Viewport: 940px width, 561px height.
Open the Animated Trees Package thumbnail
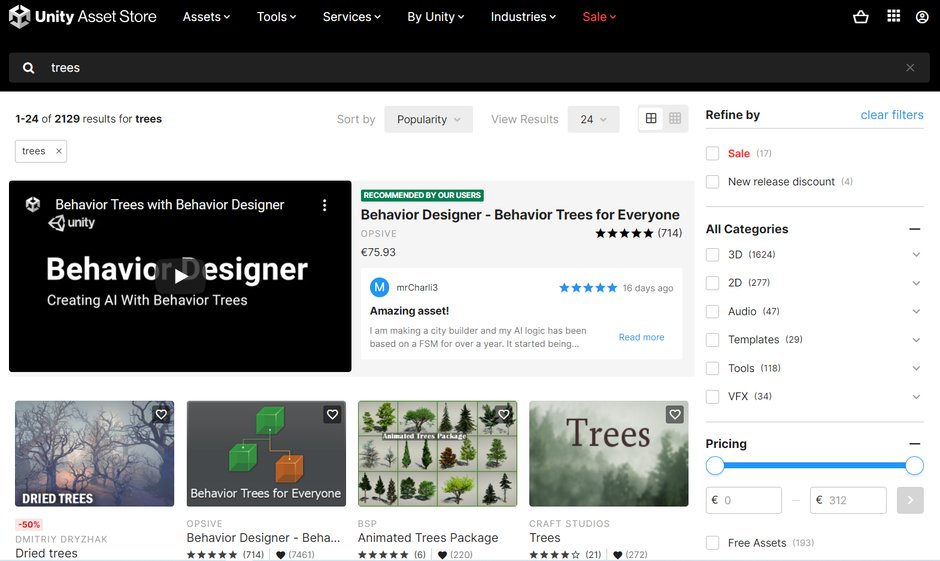(x=438, y=454)
